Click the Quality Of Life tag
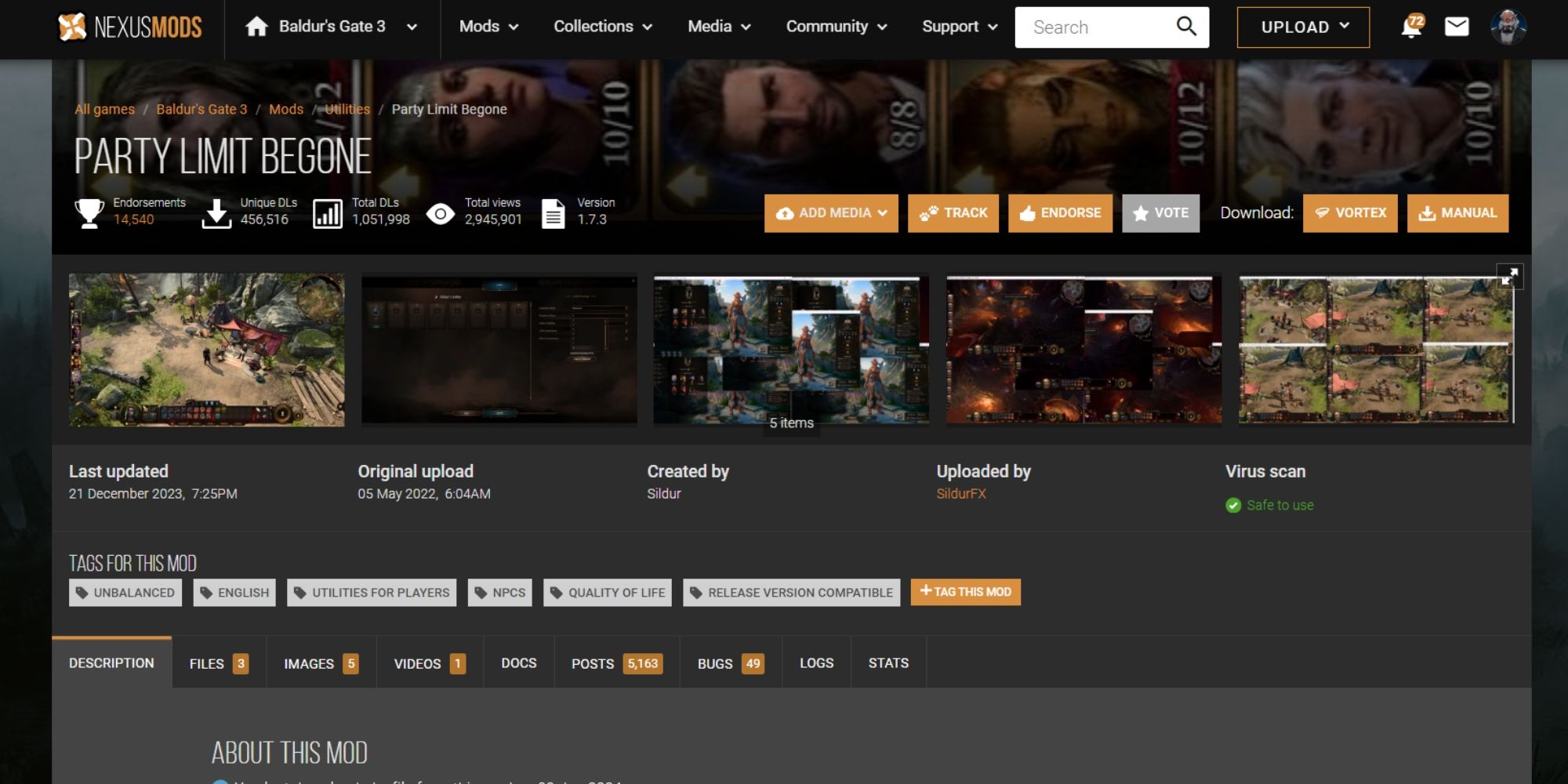 608,593
